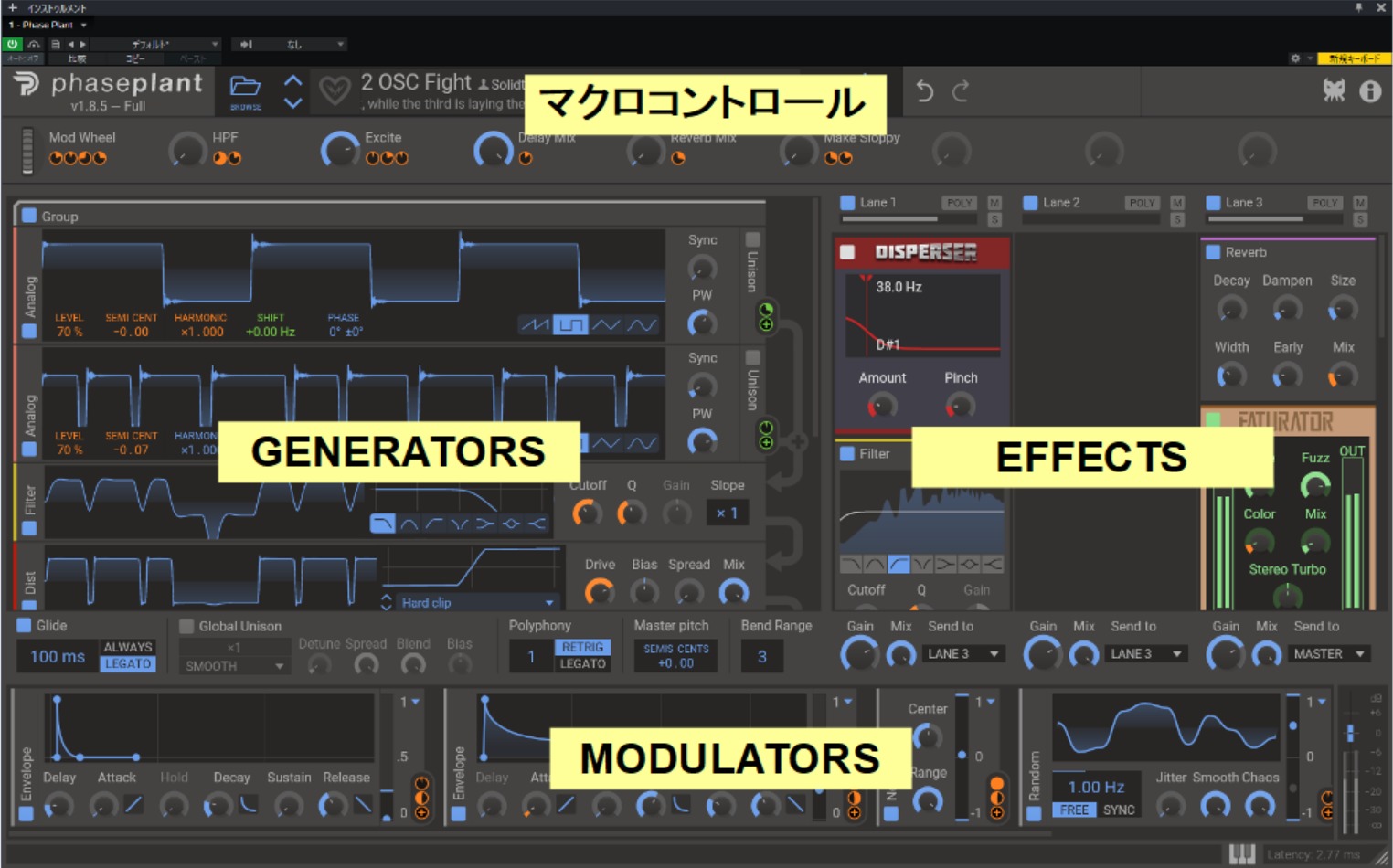
Task: Select FREE rate mode on Random modulator
Action: (1074, 810)
